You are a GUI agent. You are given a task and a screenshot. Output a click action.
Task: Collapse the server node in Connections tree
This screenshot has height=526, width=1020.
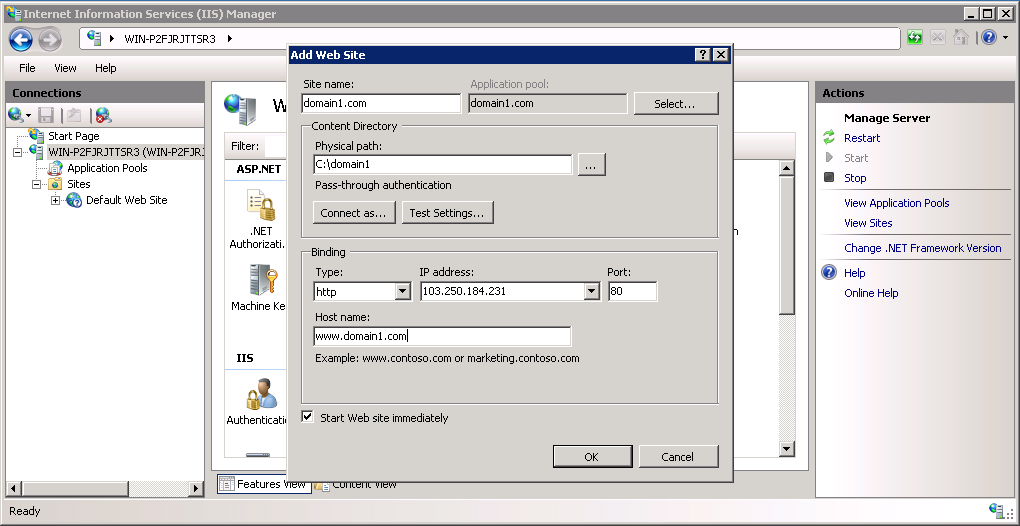(x=17, y=152)
